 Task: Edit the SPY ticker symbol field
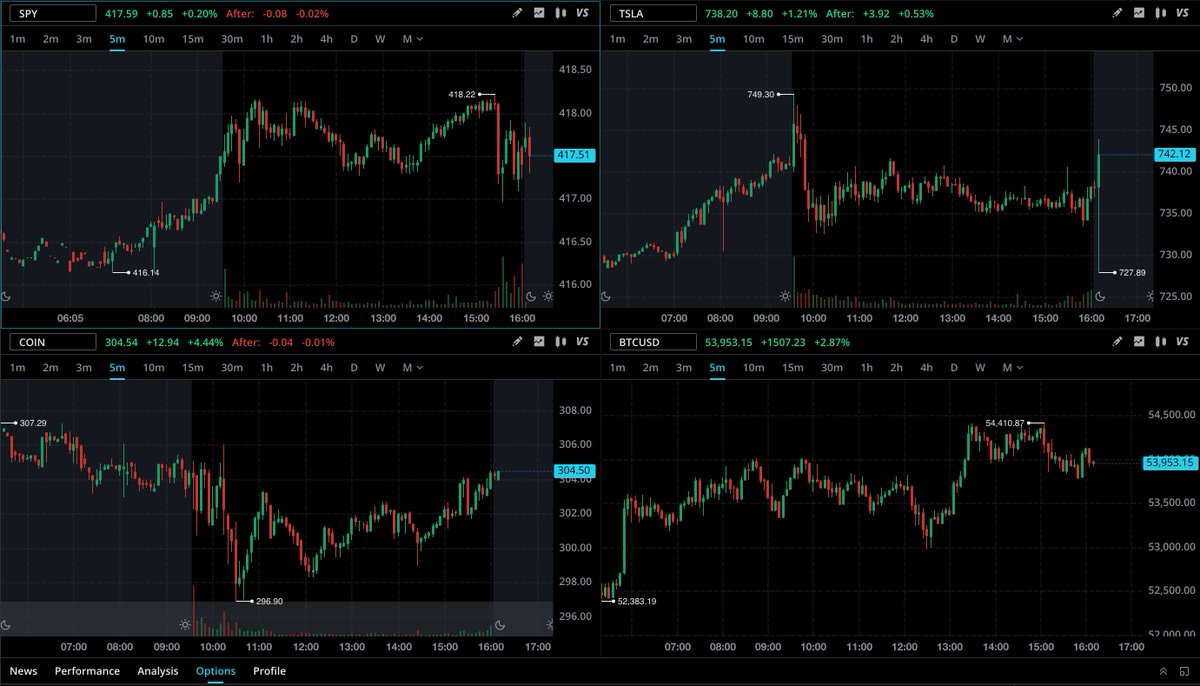pyautogui.click(x=54, y=14)
